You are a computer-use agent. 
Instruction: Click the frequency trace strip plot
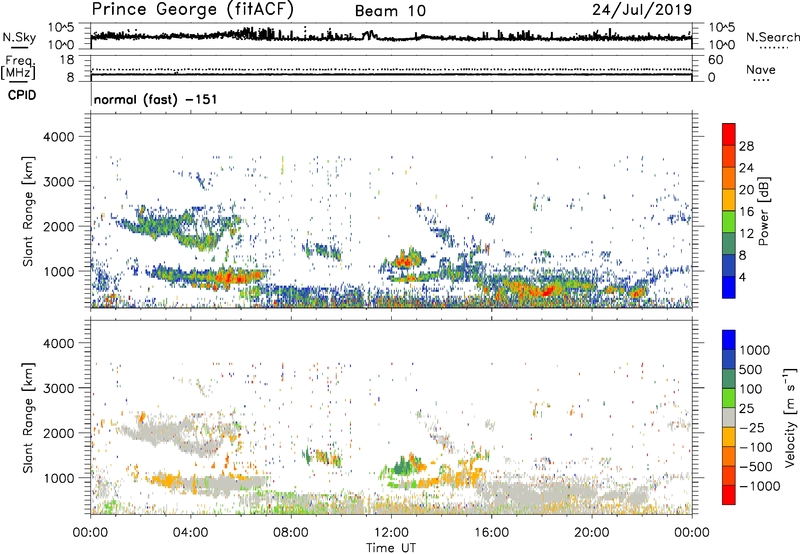tap(391, 68)
